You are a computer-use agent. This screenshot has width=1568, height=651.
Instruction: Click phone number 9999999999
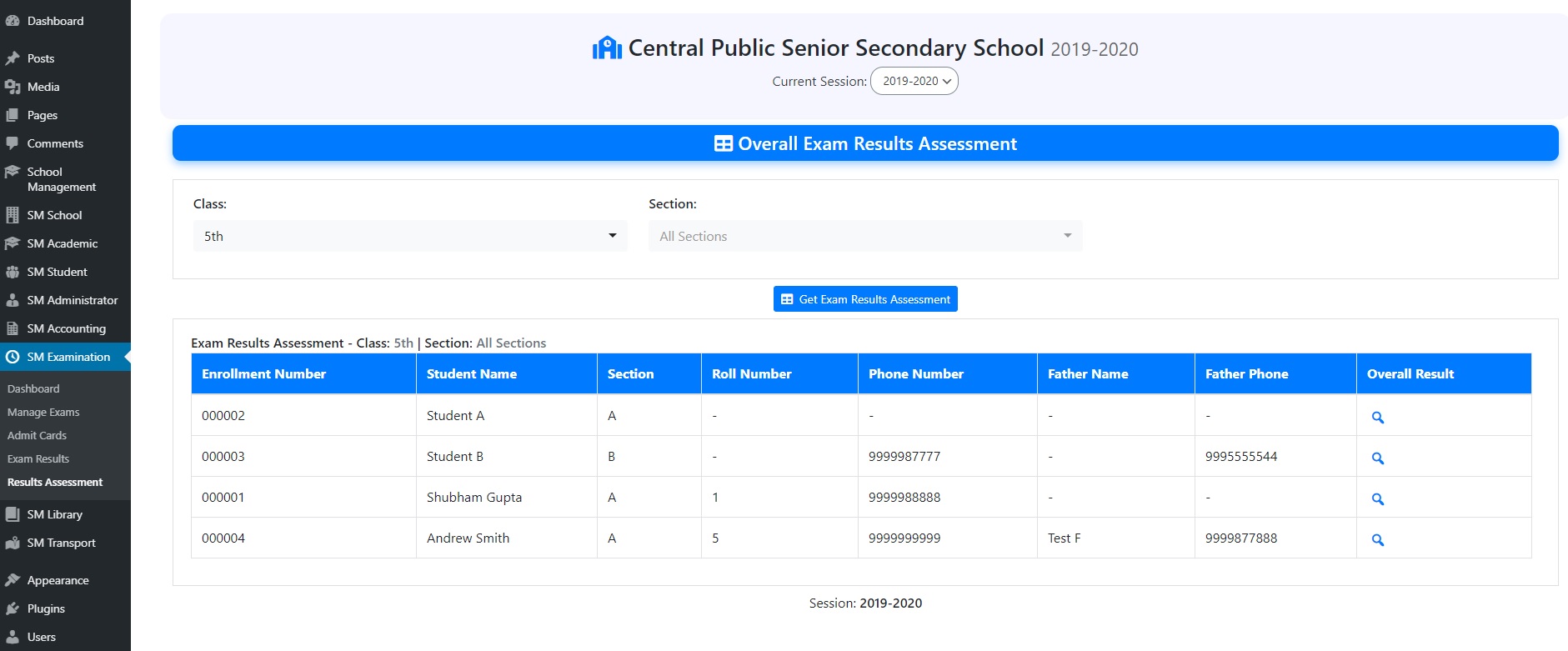tap(904, 538)
